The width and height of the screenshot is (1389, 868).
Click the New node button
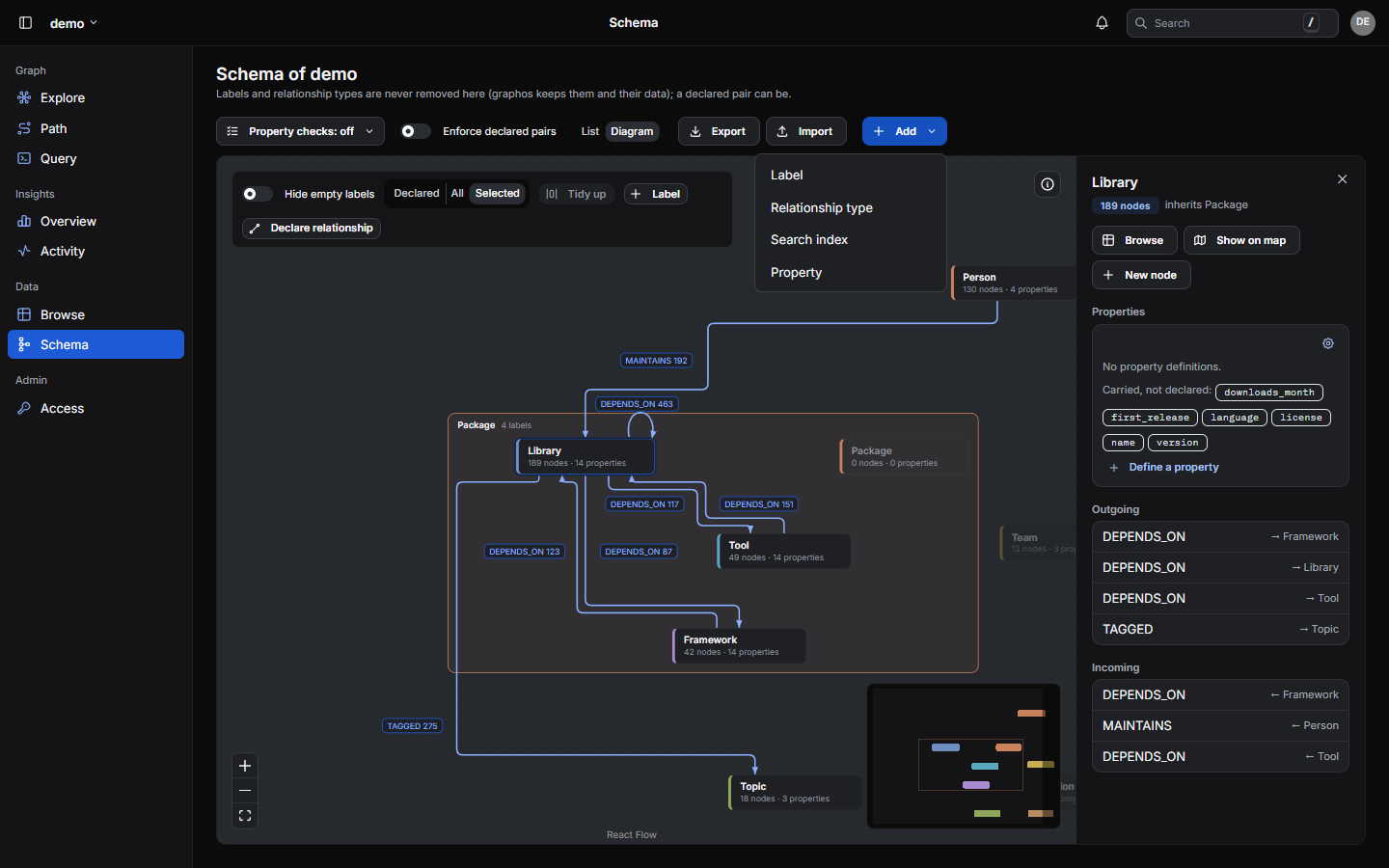click(x=1141, y=275)
